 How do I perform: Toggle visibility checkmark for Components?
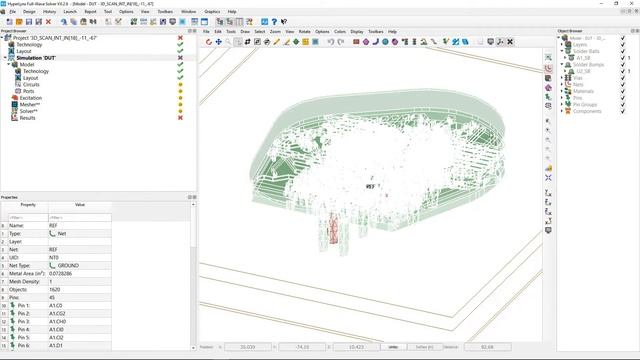point(623,111)
